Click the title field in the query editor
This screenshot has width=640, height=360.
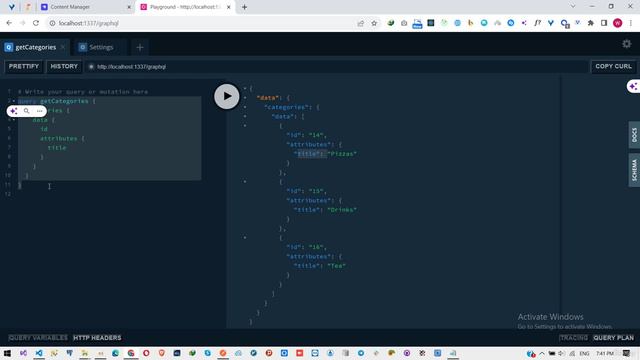[x=57, y=148]
